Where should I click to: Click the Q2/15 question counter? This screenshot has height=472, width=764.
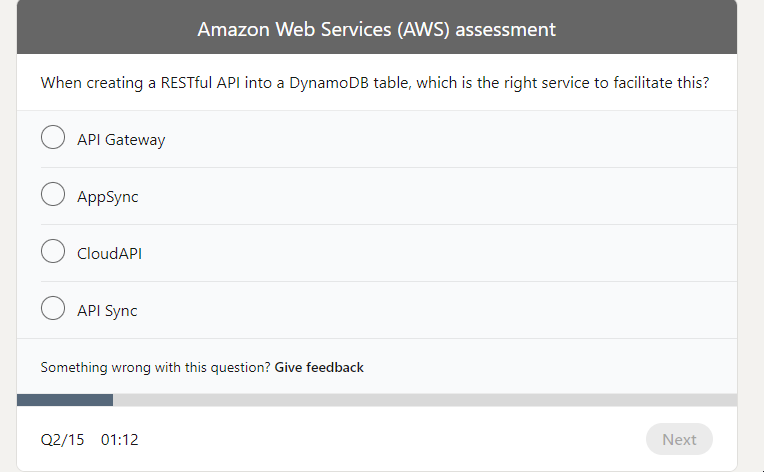coord(62,440)
